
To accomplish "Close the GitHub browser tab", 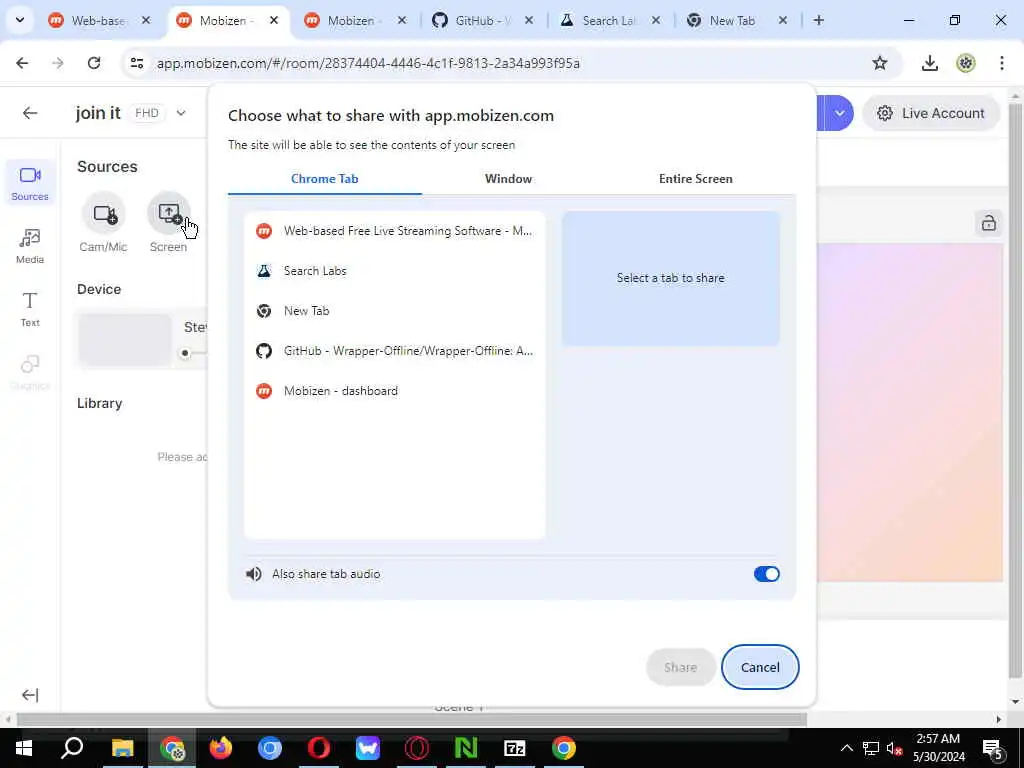I will click(x=528, y=20).
